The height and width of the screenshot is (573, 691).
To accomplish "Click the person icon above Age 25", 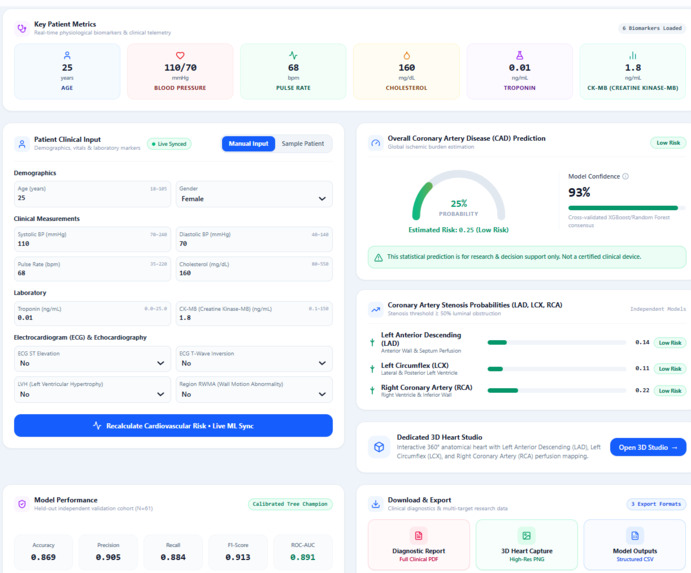I will coord(67,55).
